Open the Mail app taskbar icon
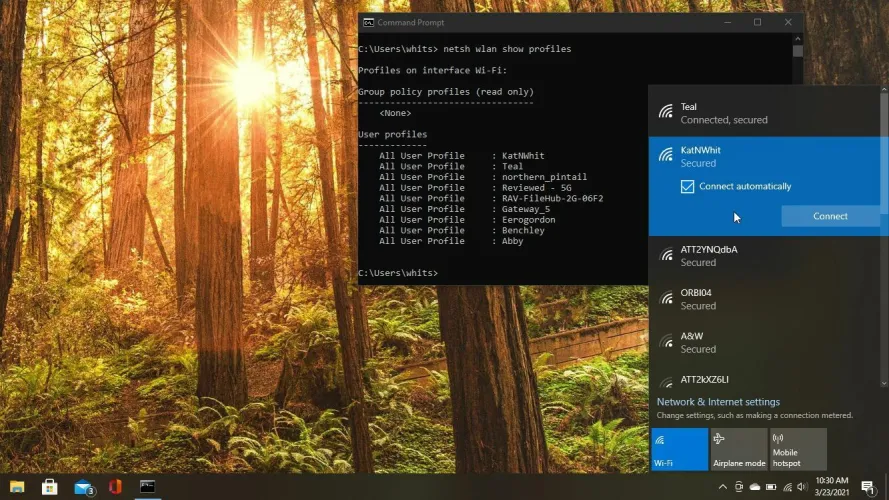 pos(83,487)
